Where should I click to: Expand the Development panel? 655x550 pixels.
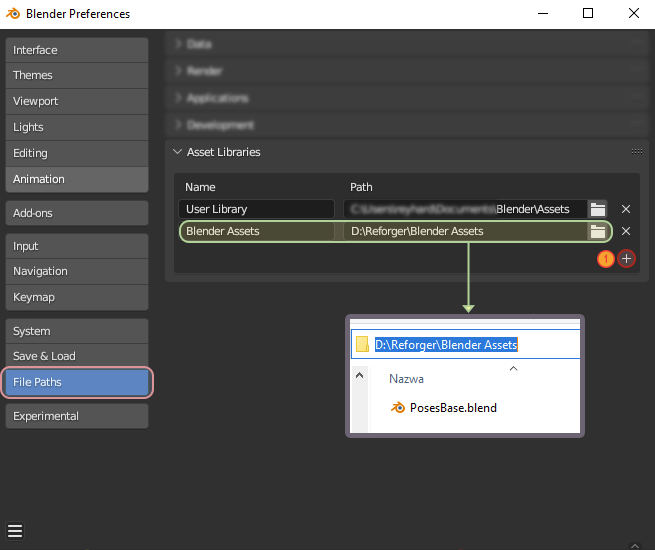click(x=178, y=125)
